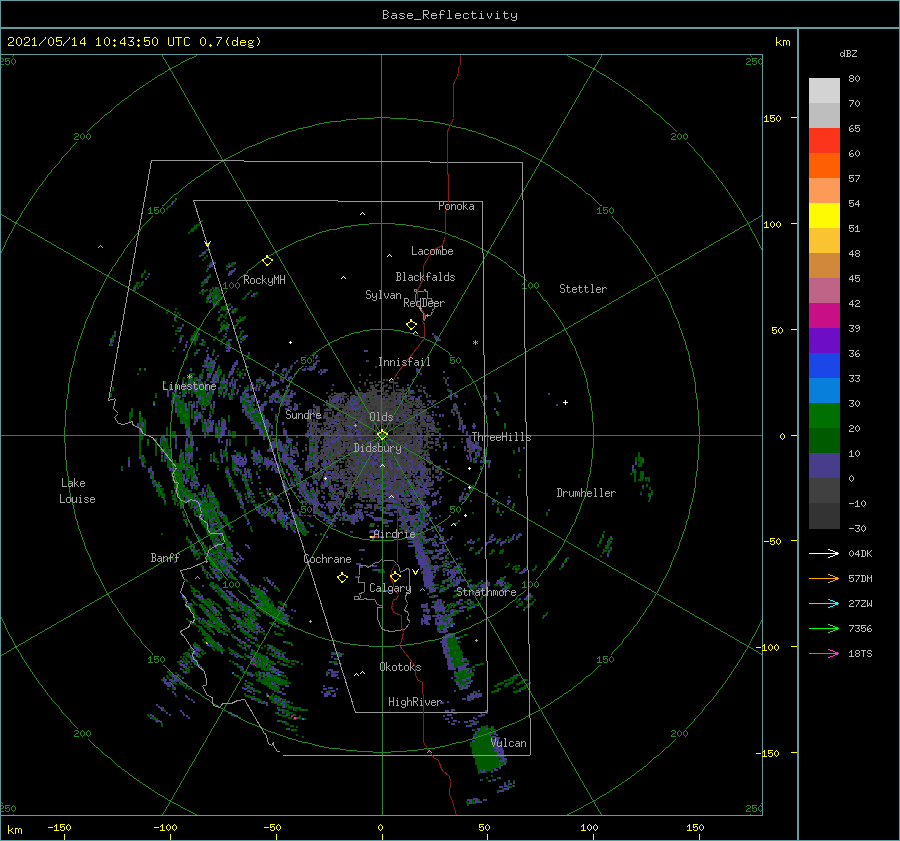The height and width of the screenshot is (841, 900).
Task: Select the light gray 80-70 dBZ swatch
Action: coord(824,91)
